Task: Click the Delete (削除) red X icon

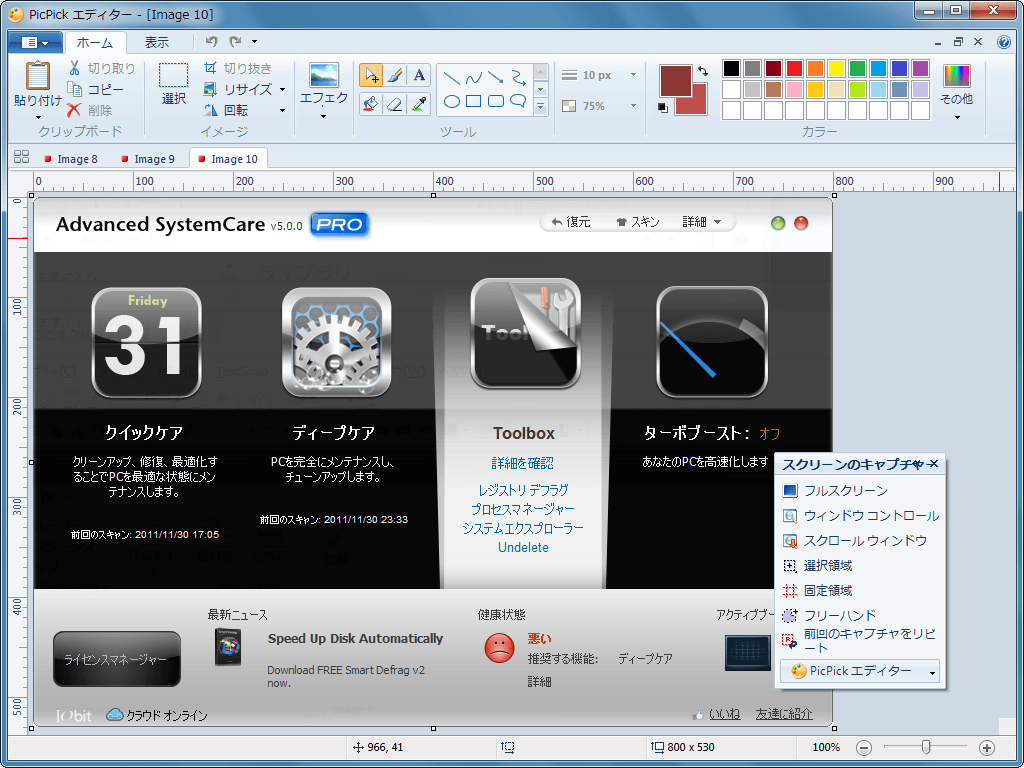Action: [74, 110]
